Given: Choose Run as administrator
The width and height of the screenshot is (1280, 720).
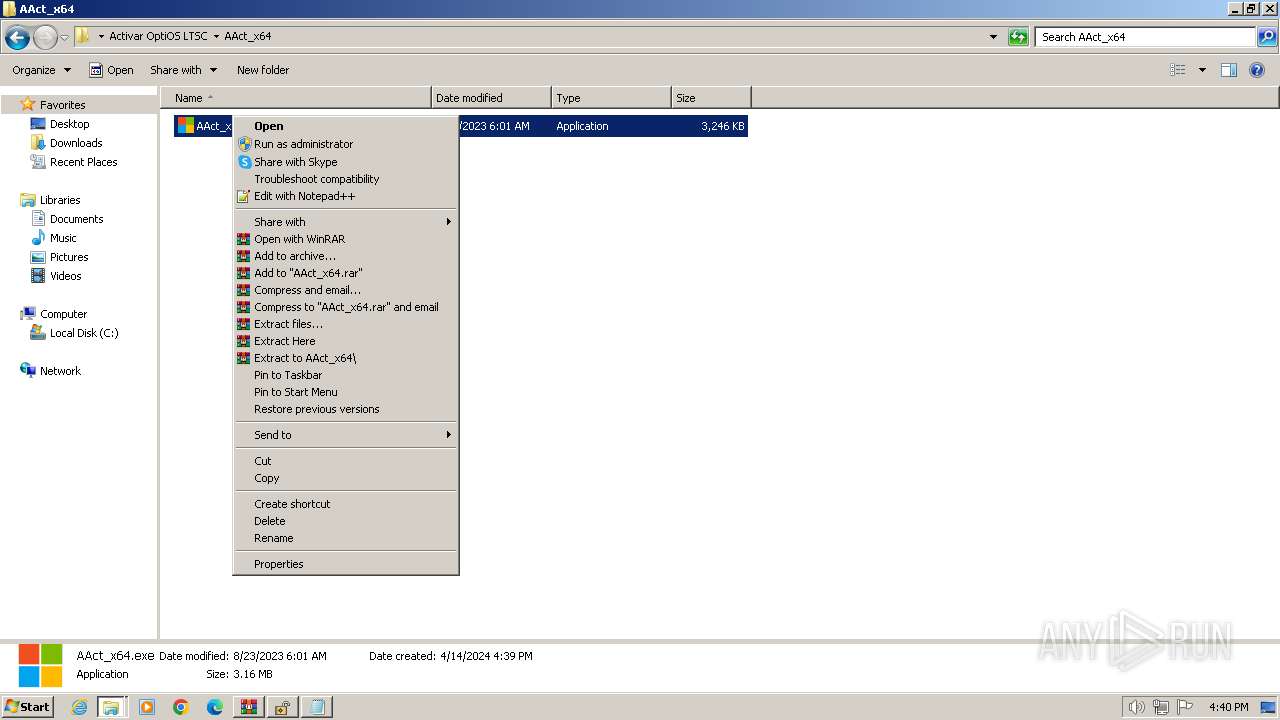Looking at the screenshot, I should pyautogui.click(x=346, y=144).
